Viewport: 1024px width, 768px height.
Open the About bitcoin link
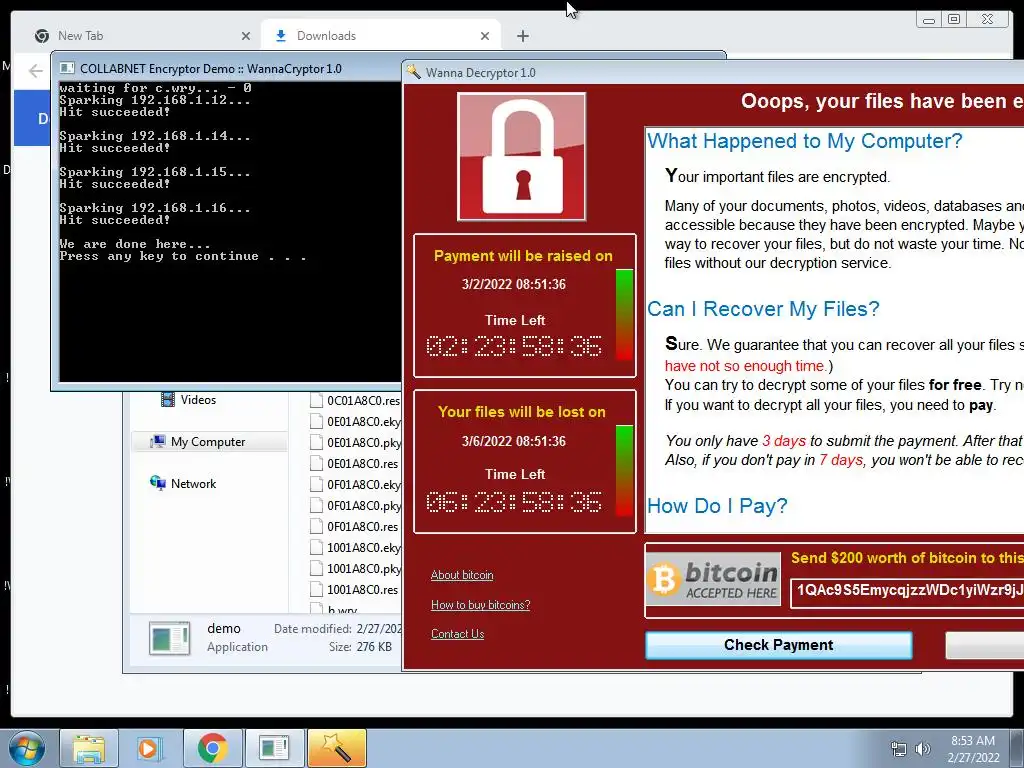coord(462,575)
